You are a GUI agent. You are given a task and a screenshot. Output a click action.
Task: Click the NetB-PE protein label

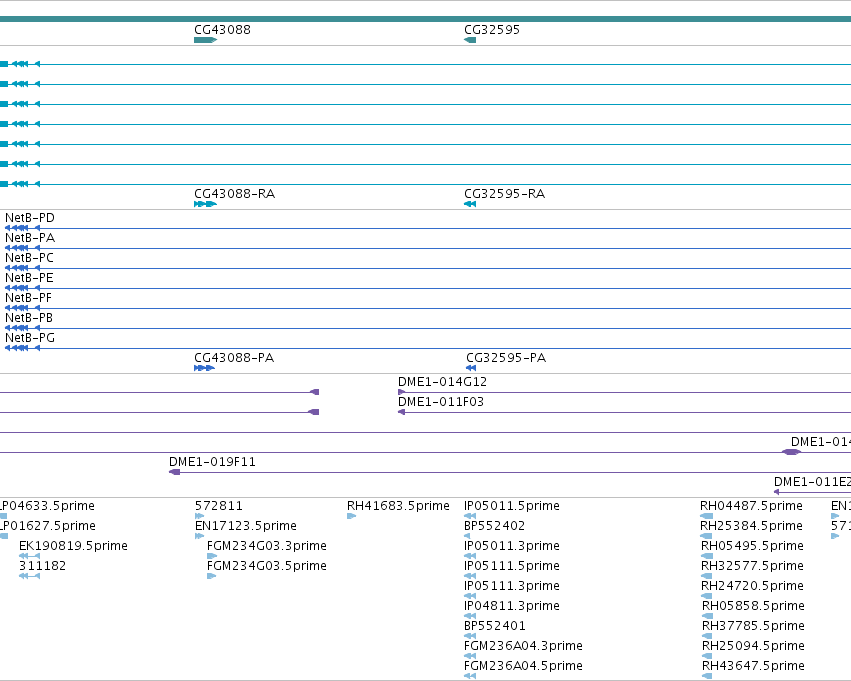point(29,278)
